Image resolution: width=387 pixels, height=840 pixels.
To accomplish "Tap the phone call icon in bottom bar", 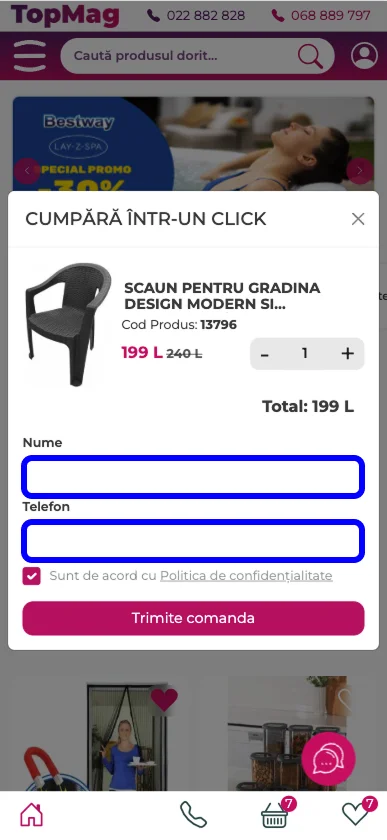I will (194, 815).
